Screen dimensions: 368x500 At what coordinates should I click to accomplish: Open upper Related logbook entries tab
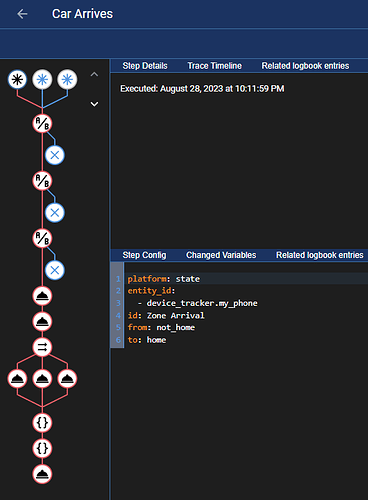click(305, 66)
